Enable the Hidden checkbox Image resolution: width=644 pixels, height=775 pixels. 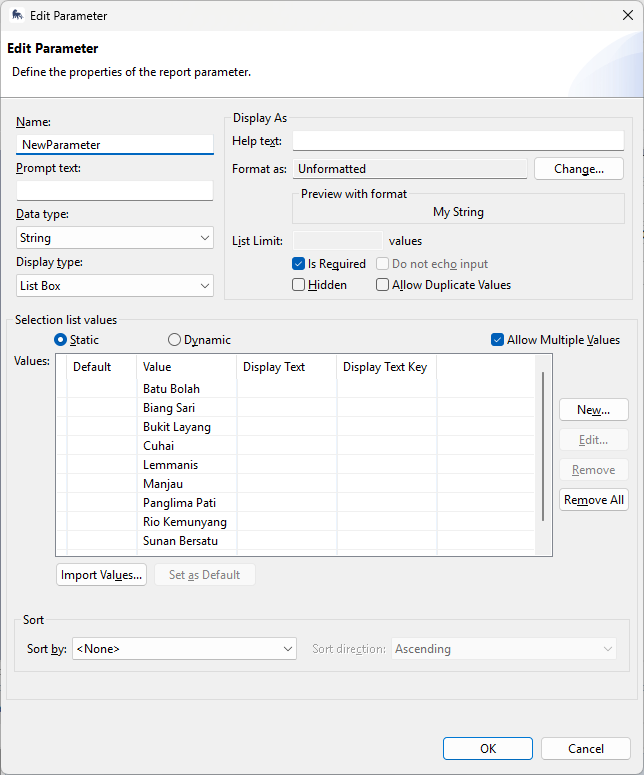coord(299,285)
